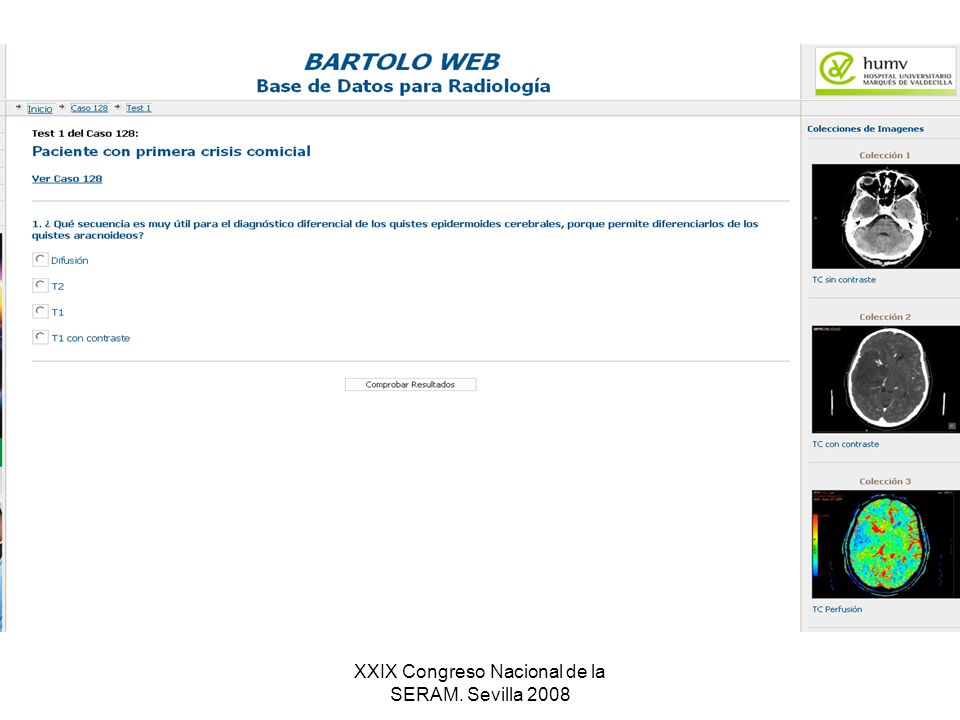Click the 'Test 1 del Caso 128:' text
960x720 pixels.
tap(85, 133)
